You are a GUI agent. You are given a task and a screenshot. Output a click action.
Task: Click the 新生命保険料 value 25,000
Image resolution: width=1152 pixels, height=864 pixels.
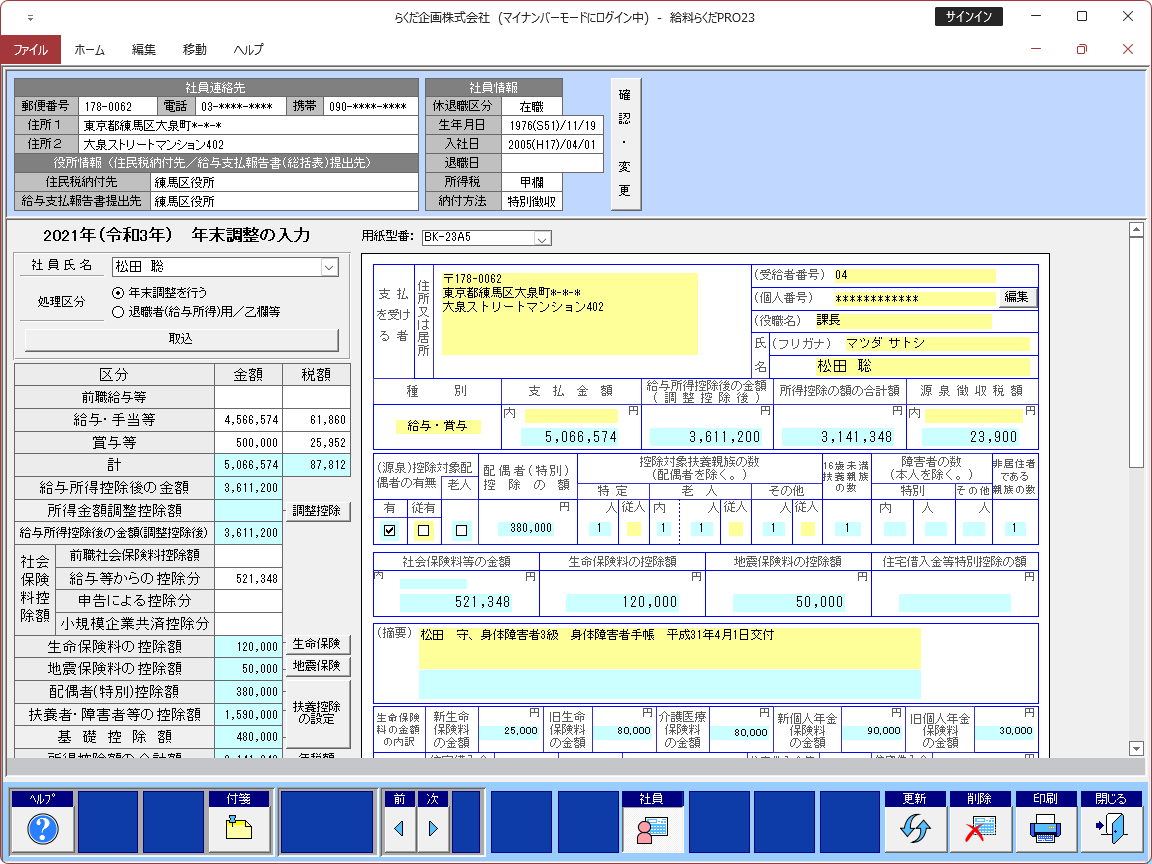coord(511,731)
